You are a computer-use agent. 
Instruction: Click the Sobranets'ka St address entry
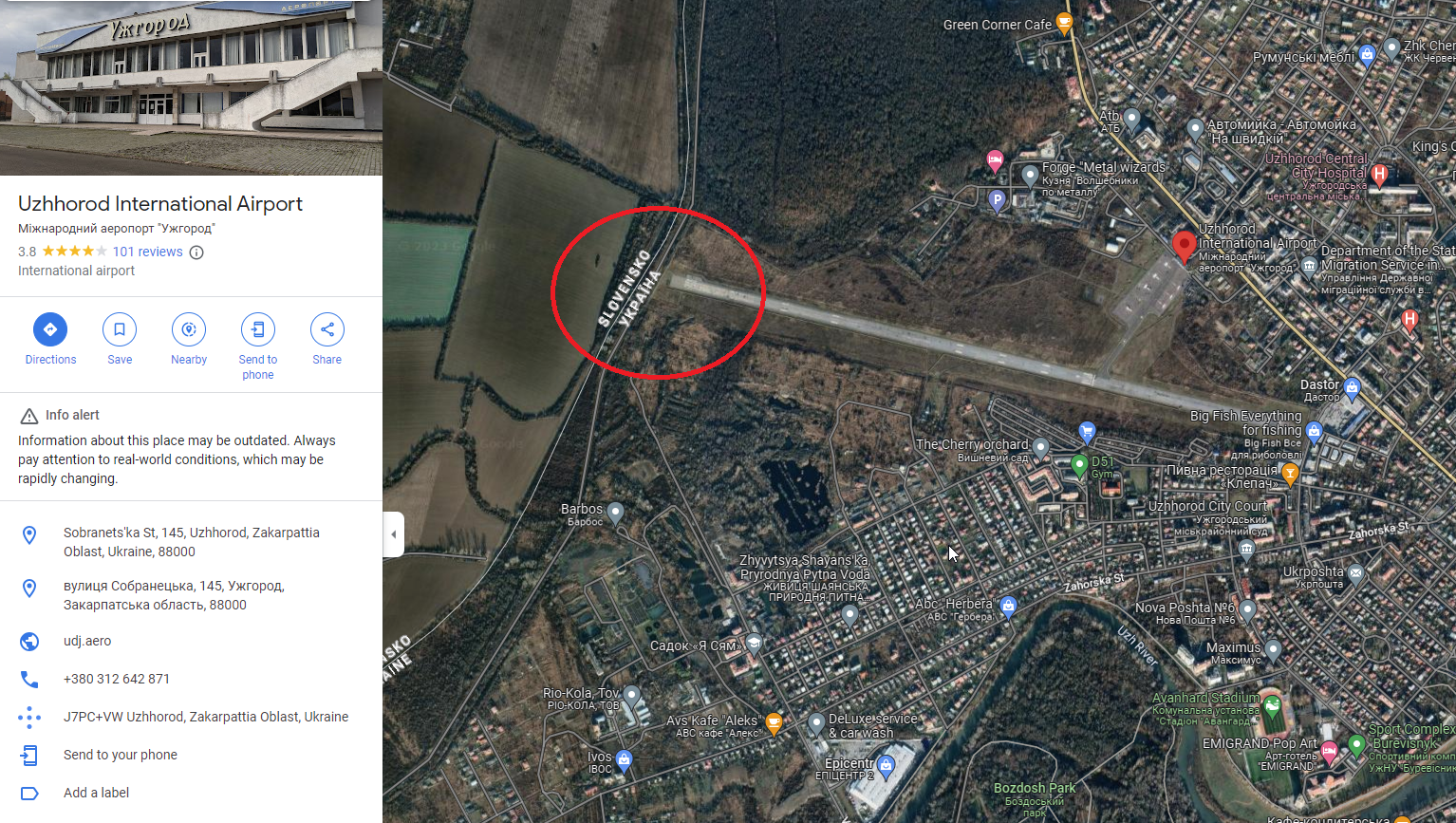(191, 542)
